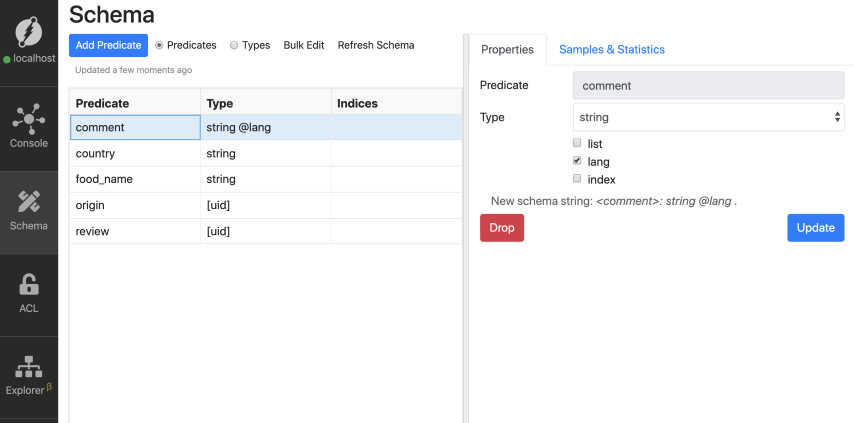Open the Type dropdown showing string

click(x=708, y=117)
